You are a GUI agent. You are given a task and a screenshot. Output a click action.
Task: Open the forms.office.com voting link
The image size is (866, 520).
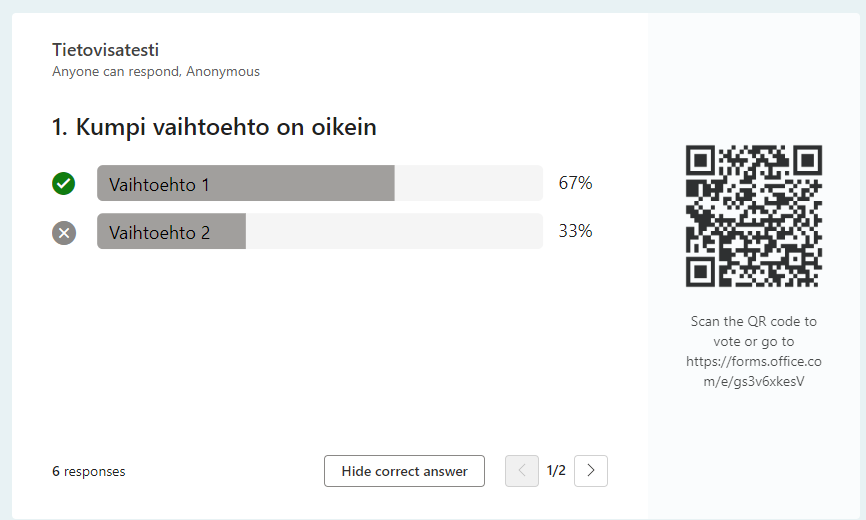[753, 371]
